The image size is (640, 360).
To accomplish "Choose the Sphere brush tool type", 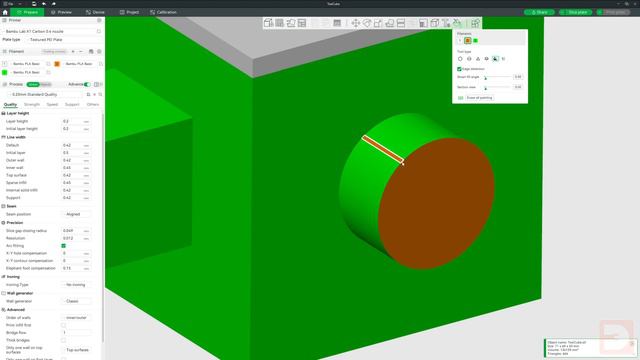I will pos(469,59).
